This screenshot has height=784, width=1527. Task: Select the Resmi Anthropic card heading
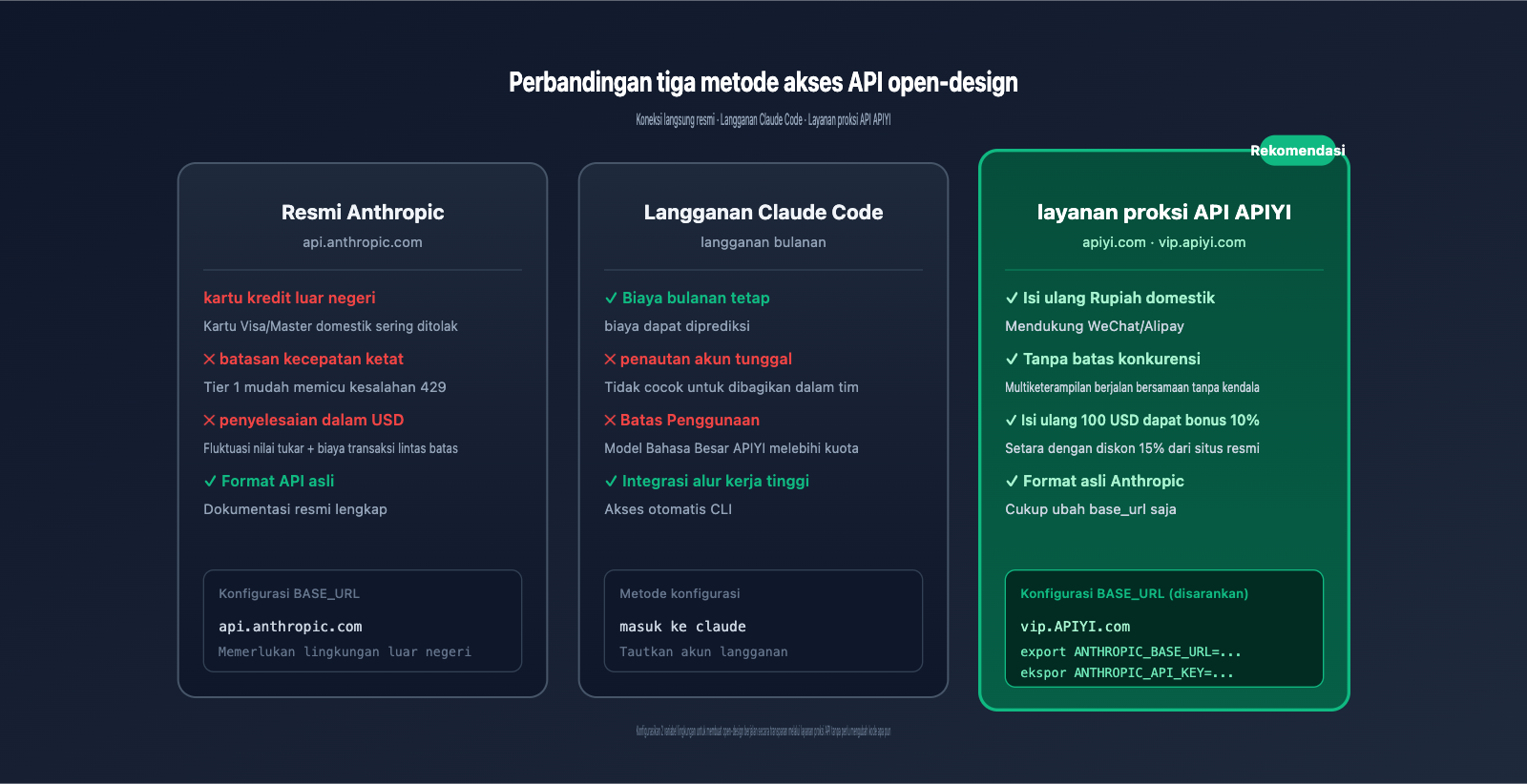[x=363, y=213]
